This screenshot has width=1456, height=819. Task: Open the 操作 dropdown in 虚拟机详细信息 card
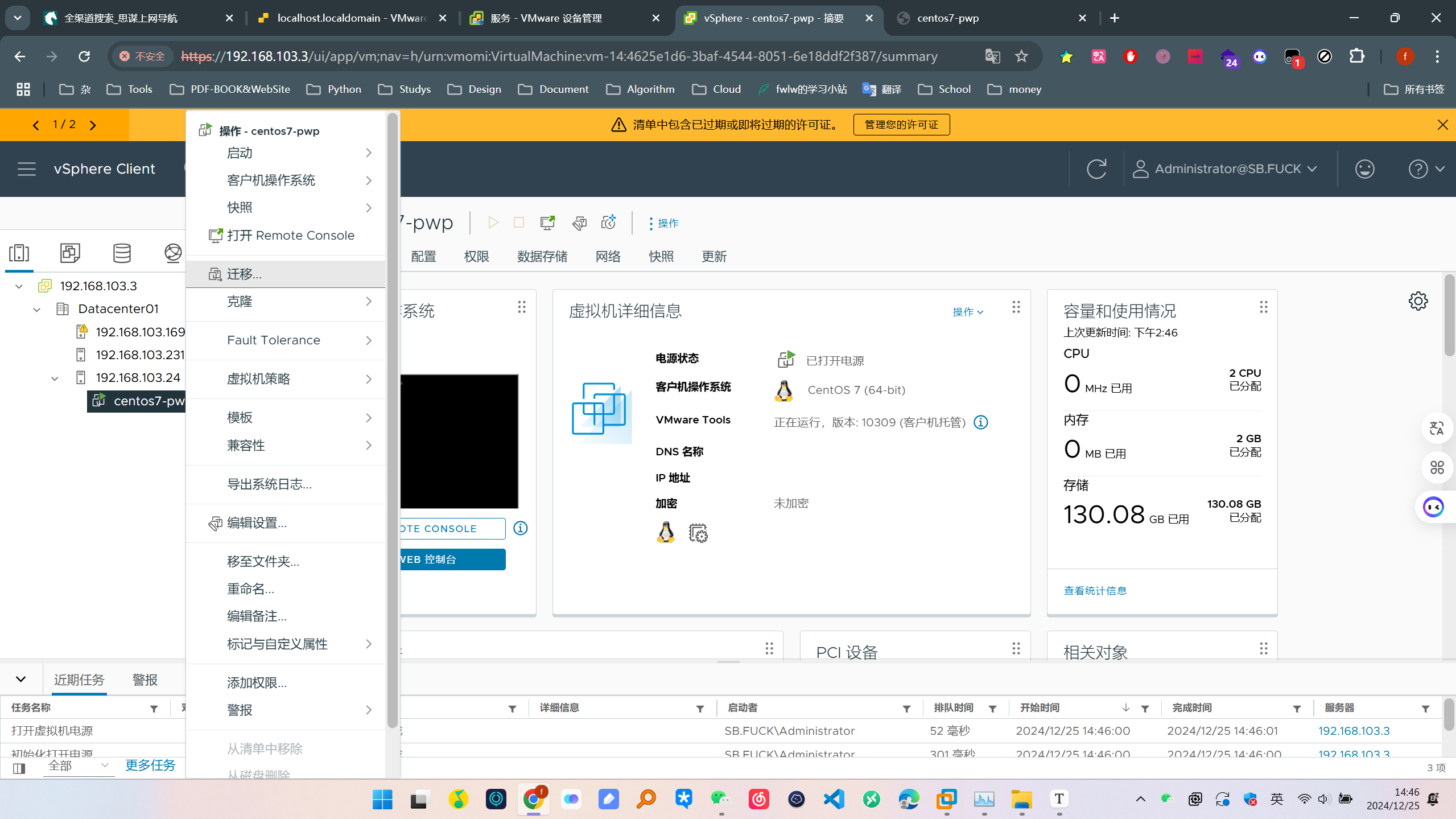coord(968,312)
